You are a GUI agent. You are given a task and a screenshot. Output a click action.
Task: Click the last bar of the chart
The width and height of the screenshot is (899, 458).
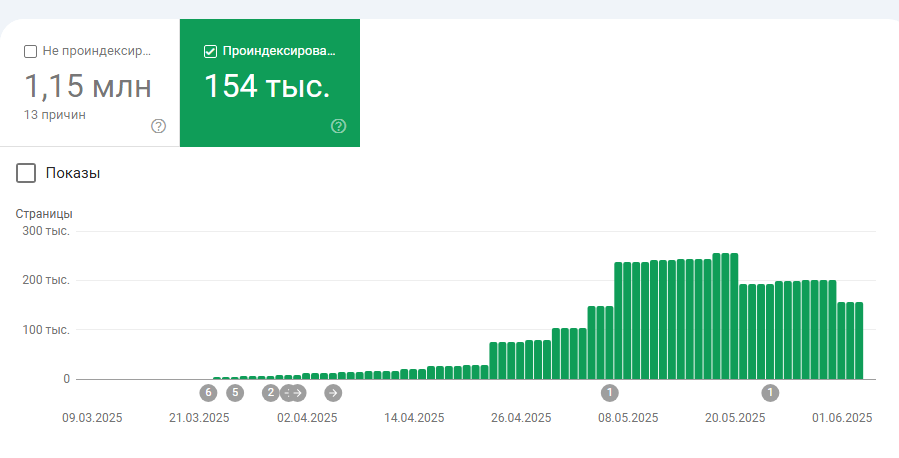click(x=859, y=340)
